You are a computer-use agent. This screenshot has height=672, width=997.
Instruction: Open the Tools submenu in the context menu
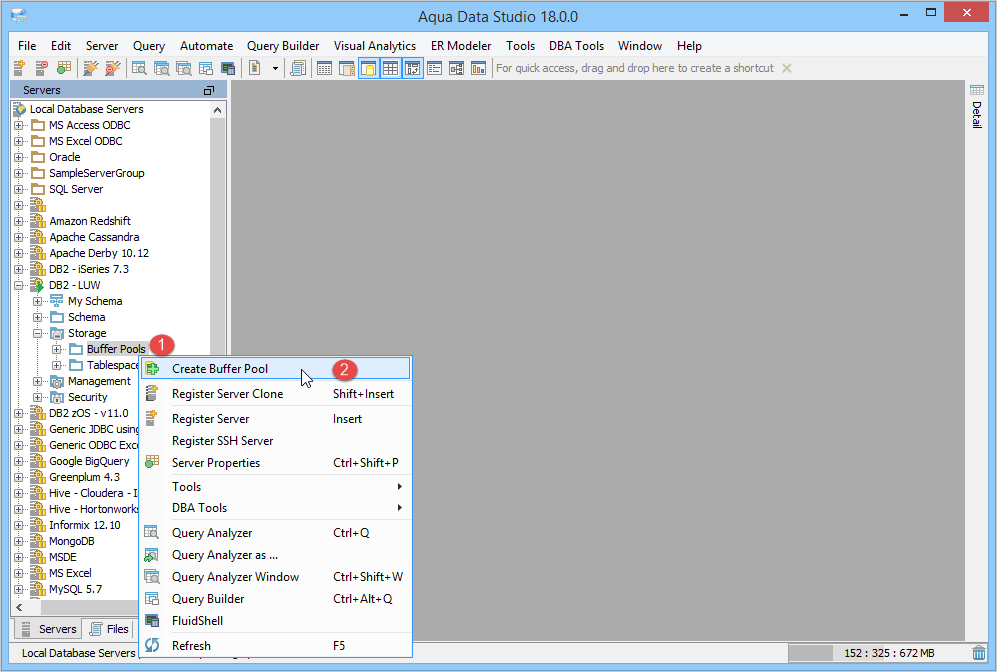tap(276, 486)
